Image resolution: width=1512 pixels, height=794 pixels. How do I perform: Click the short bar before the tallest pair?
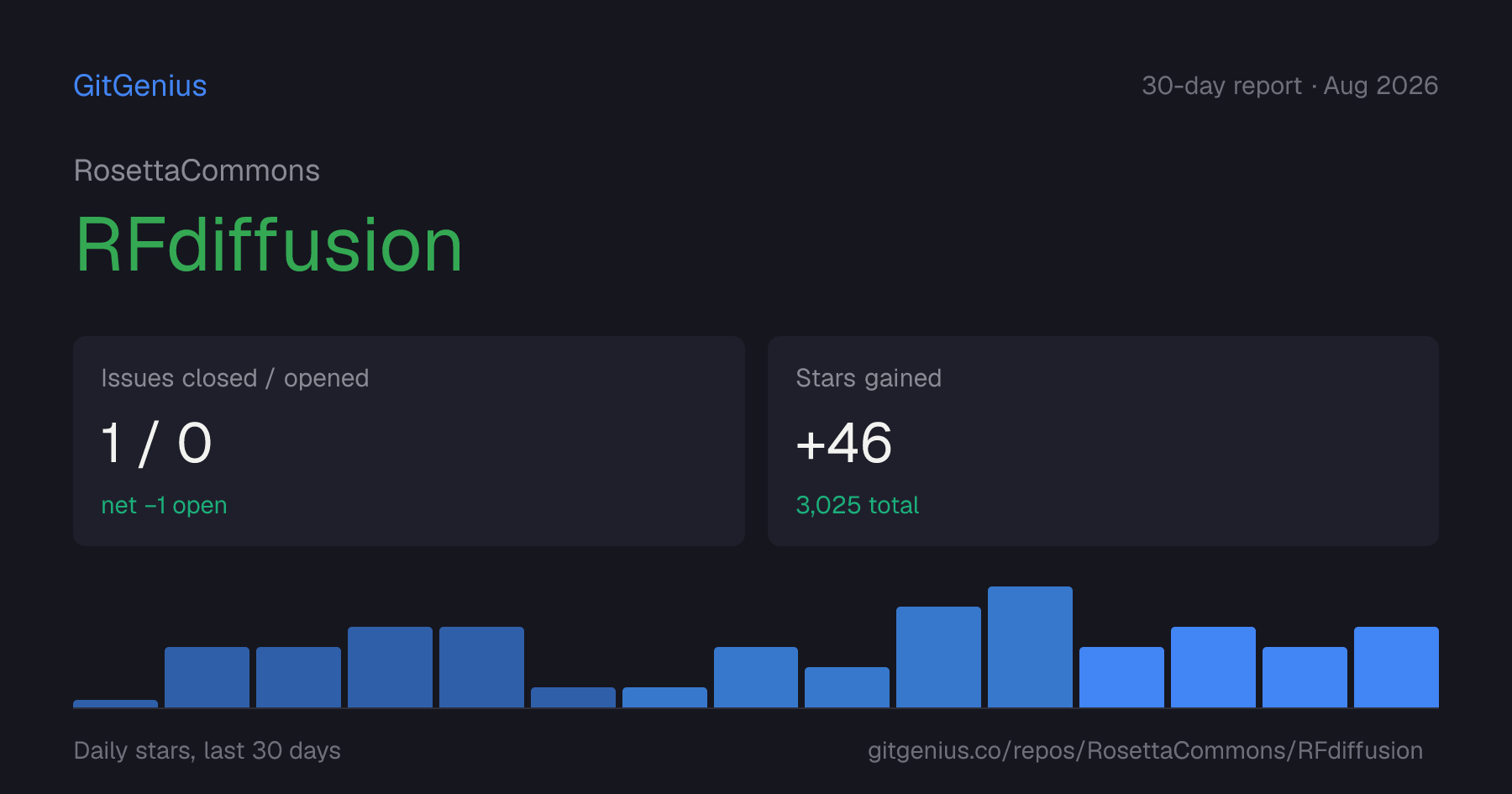tap(847, 687)
